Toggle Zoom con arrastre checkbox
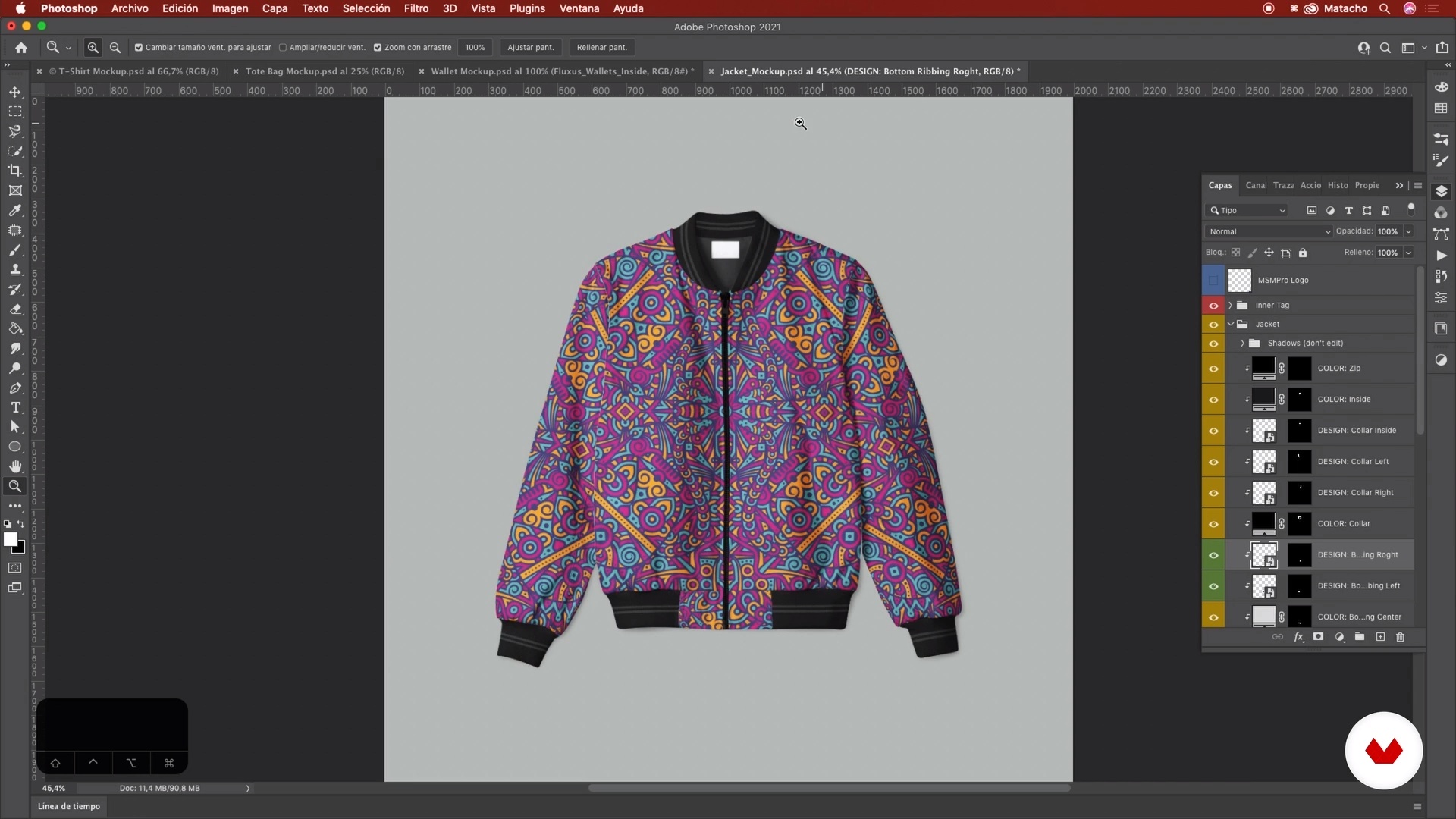Viewport: 1456px width, 819px height. tap(378, 47)
